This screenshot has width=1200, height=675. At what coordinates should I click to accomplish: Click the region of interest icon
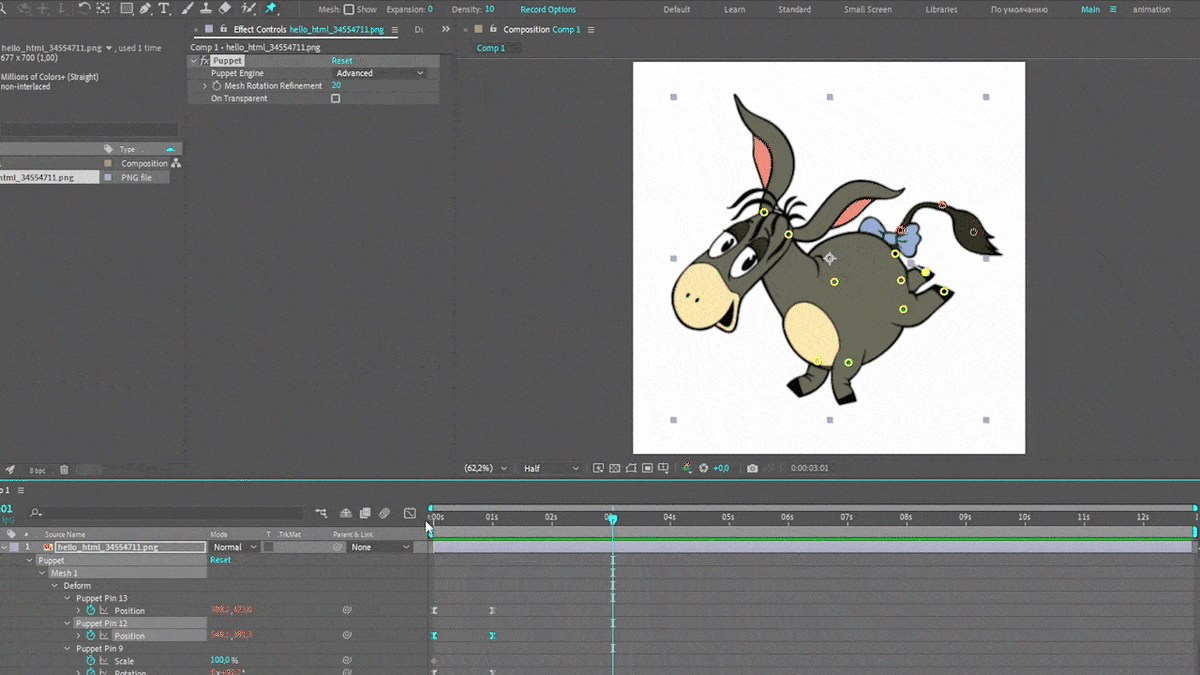tap(647, 468)
